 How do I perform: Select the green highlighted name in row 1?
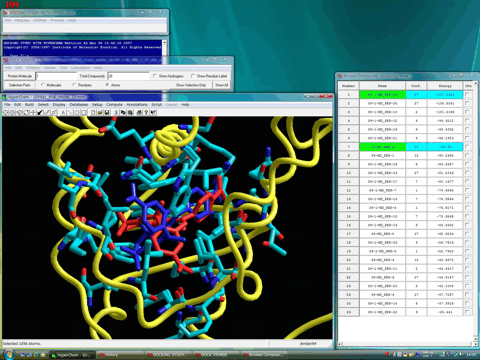tap(382, 95)
